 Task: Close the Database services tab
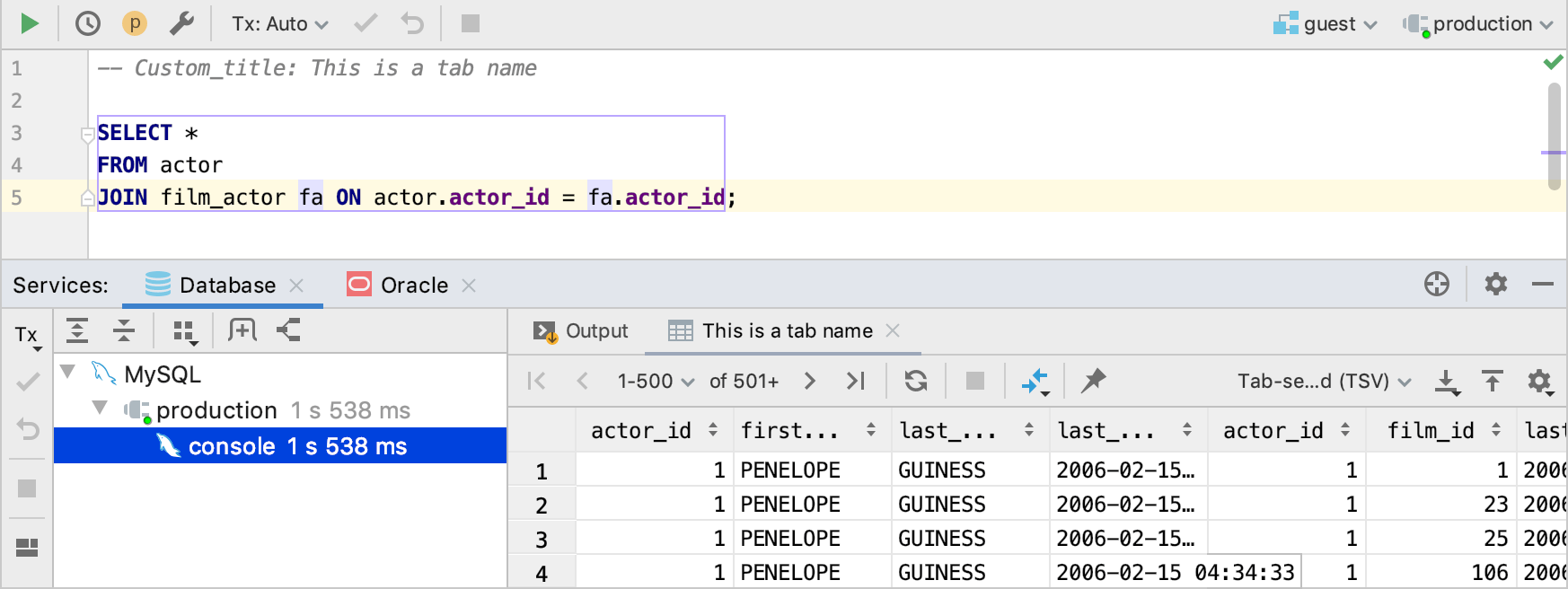296,286
